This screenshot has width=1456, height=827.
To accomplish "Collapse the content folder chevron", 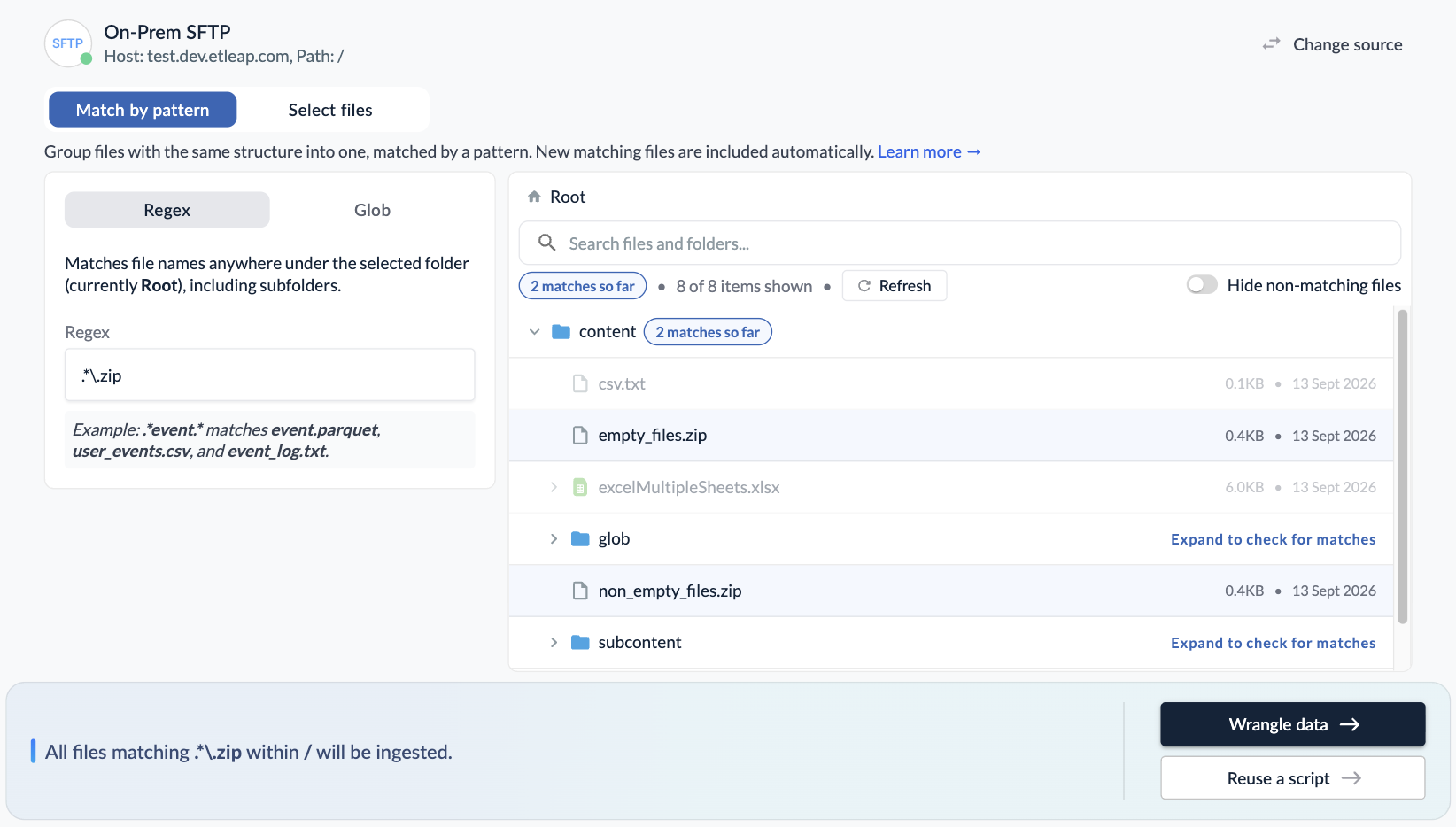I will [x=534, y=332].
